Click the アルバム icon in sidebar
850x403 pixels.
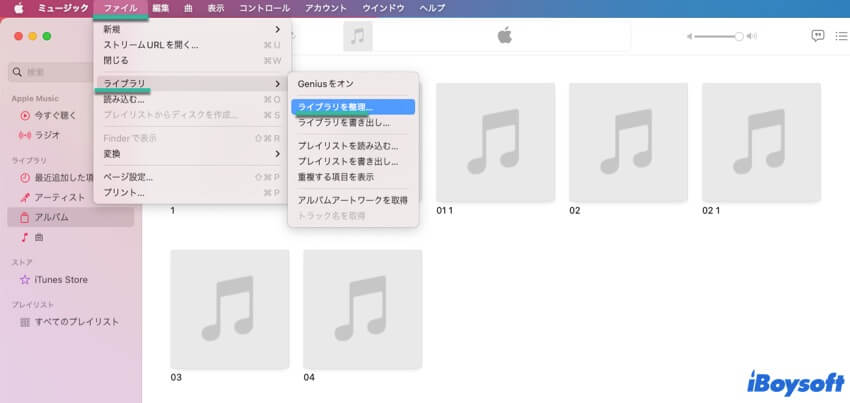(25, 218)
